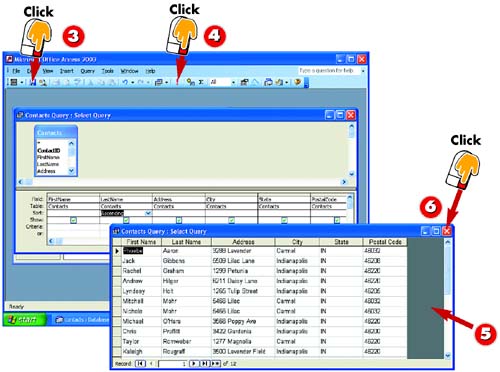500x372 pixels.
Task: Open the Insert menu
Action: click(x=66, y=71)
